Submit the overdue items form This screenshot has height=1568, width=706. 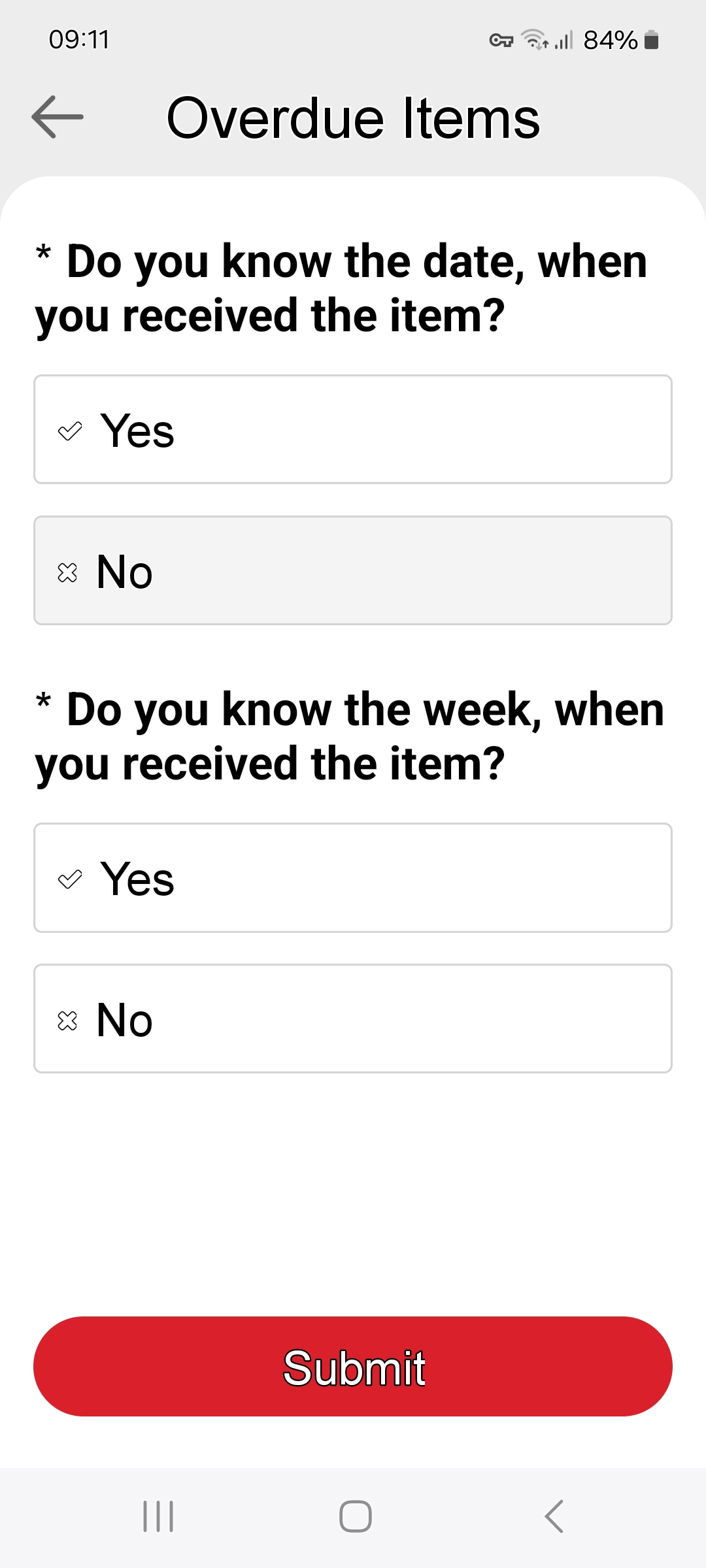pos(353,1366)
